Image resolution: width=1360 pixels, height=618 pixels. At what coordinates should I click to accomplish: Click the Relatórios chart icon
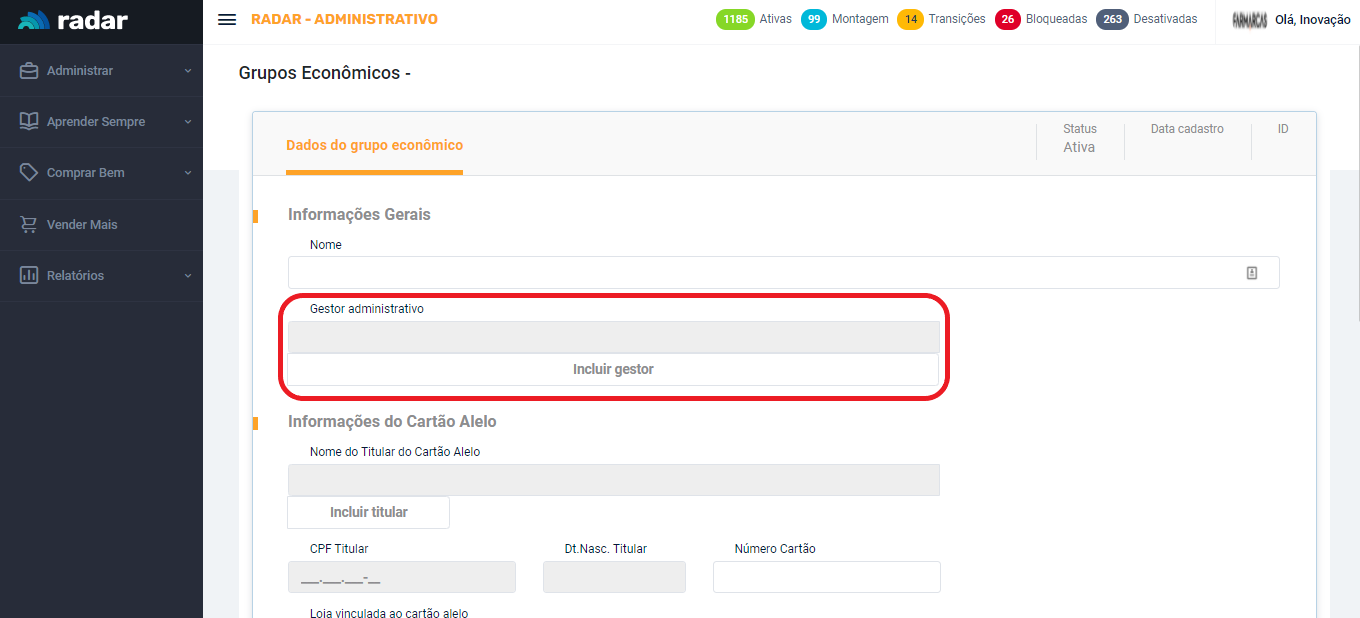(29, 275)
